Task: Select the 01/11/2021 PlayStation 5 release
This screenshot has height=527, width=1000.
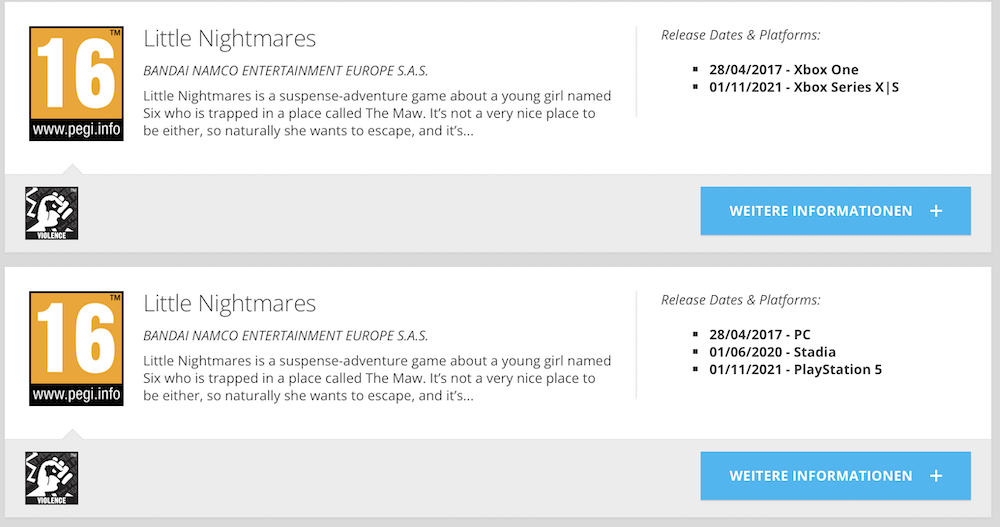Action: coord(795,369)
